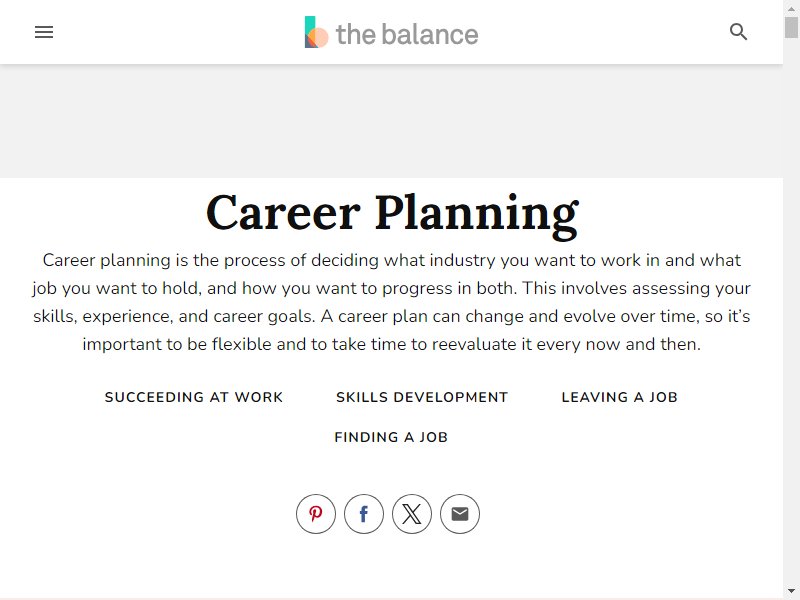Click the scrollbar down arrow
800x600 pixels.
click(791, 591)
